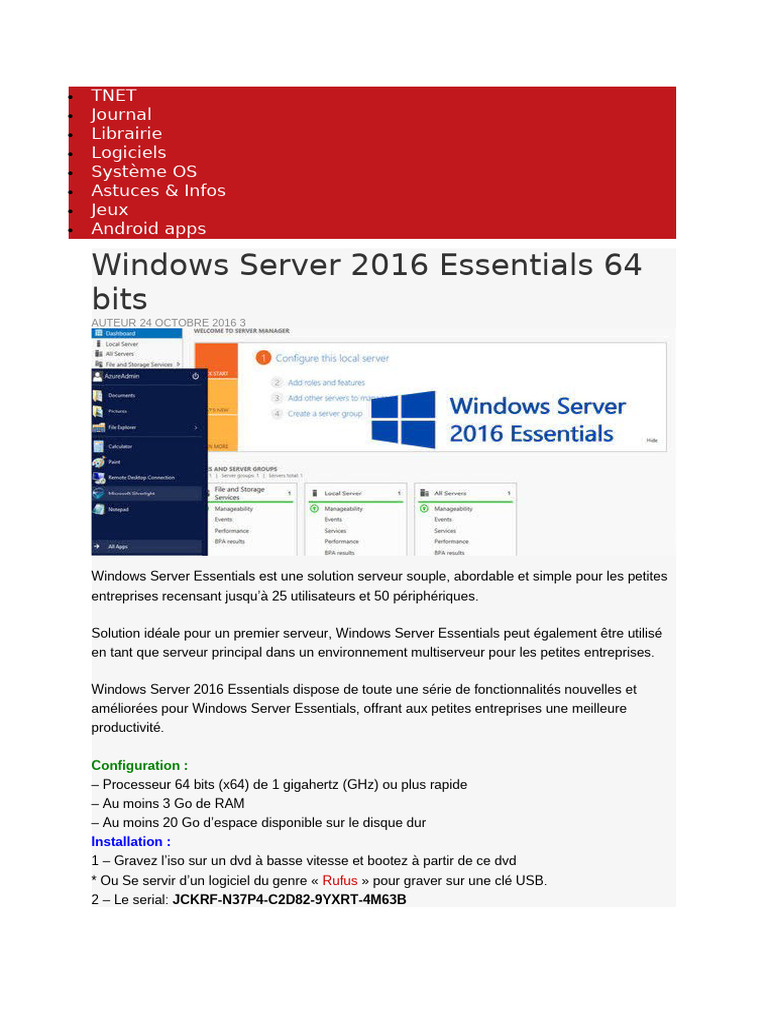Go to the Journal section

[x=121, y=114]
